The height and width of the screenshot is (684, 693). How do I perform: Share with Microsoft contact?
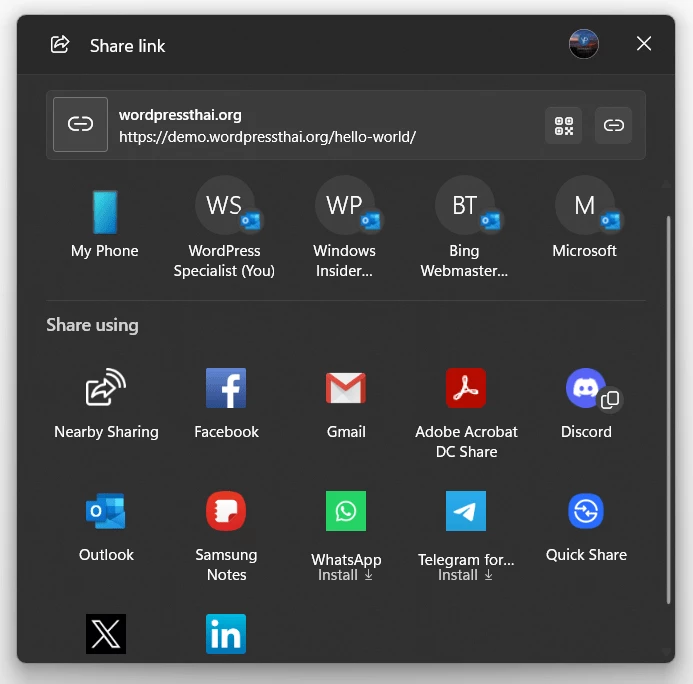(585, 218)
